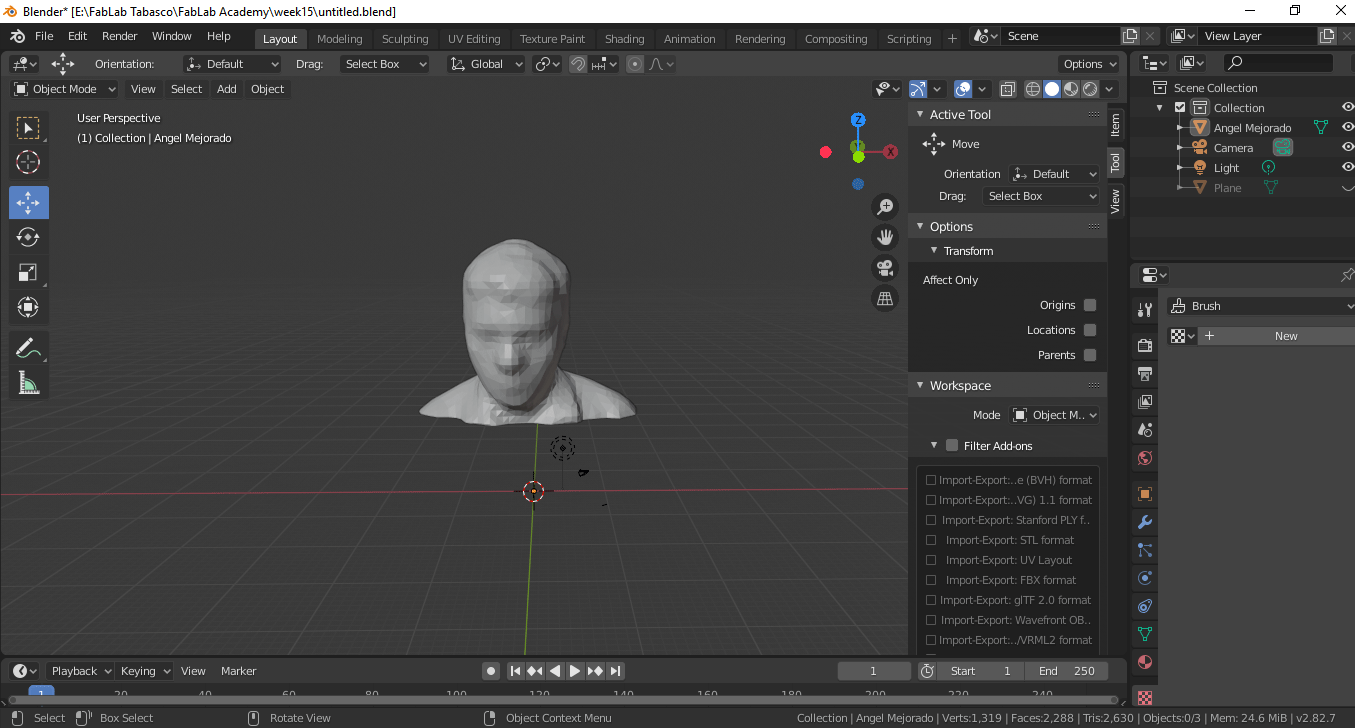This screenshot has height=728, width=1355.
Task: Select the Measure ruler tool
Action: tap(28, 383)
